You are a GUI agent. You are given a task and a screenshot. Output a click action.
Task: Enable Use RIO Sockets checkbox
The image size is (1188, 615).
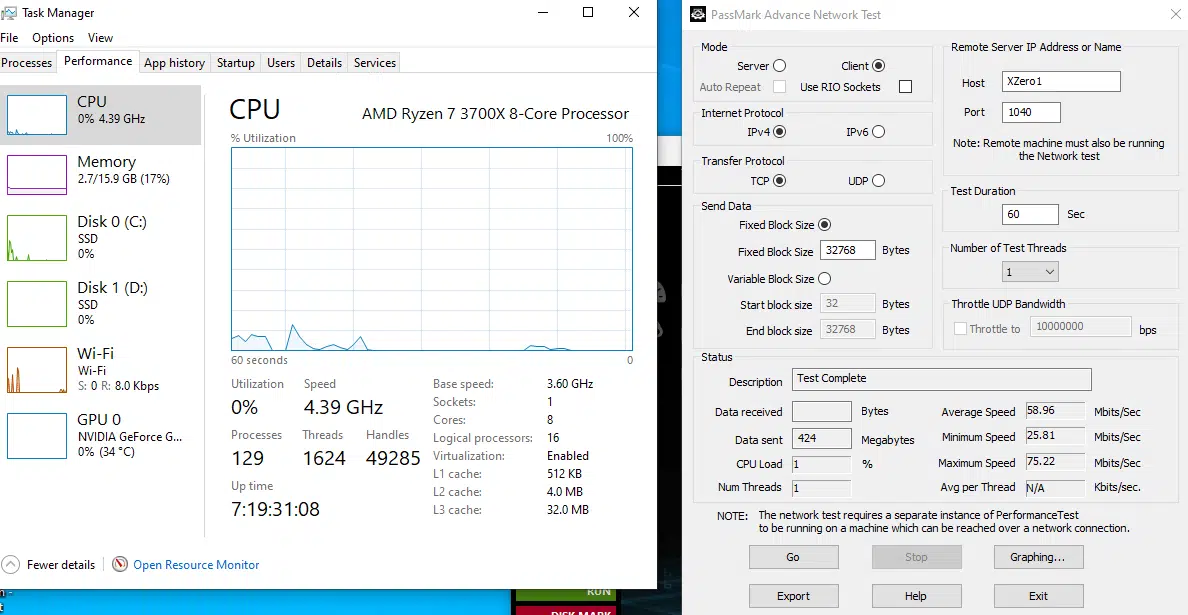(905, 87)
